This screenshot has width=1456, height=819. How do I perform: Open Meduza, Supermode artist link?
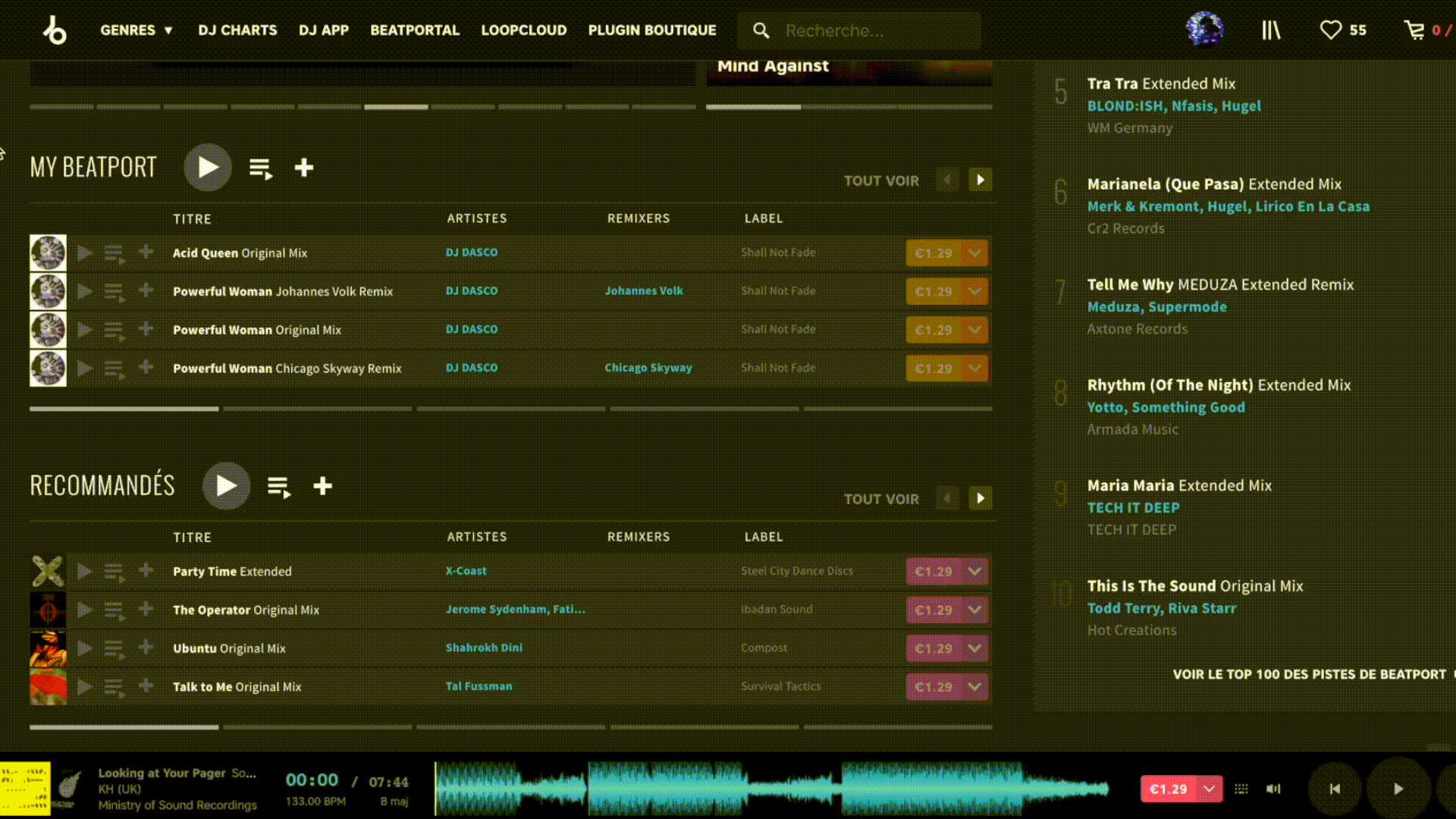[x=1156, y=306]
